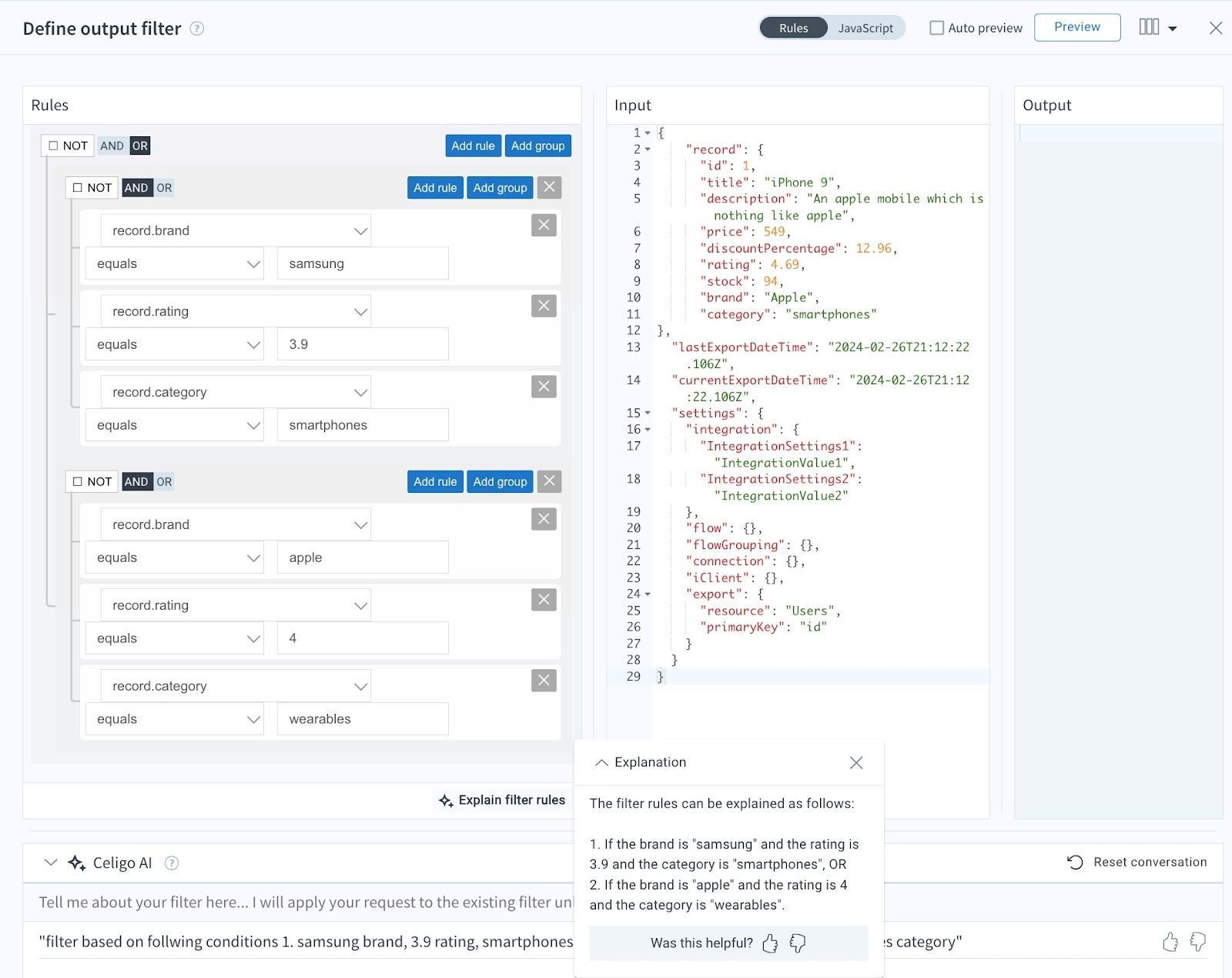Remove the record.brand equals samsung rule
Screen dimensions: 1232x978
pos(544,225)
